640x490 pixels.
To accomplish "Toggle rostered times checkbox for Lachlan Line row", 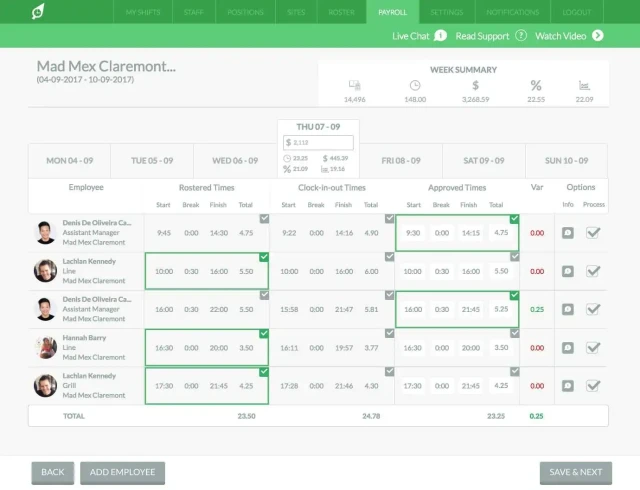I will (264, 257).
